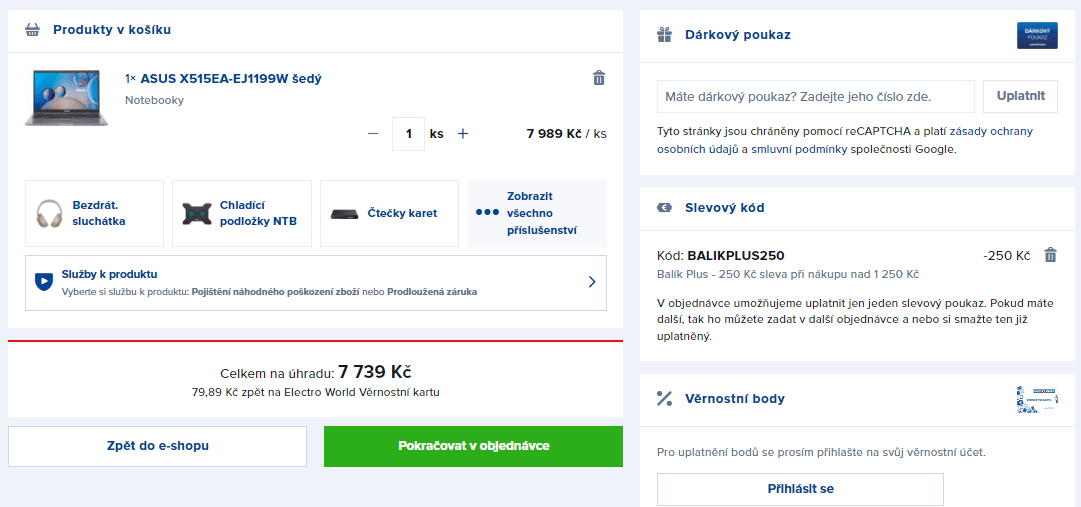Continue with Pokračovat v objednávce button
This screenshot has height=507, width=1081.
(x=474, y=446)
